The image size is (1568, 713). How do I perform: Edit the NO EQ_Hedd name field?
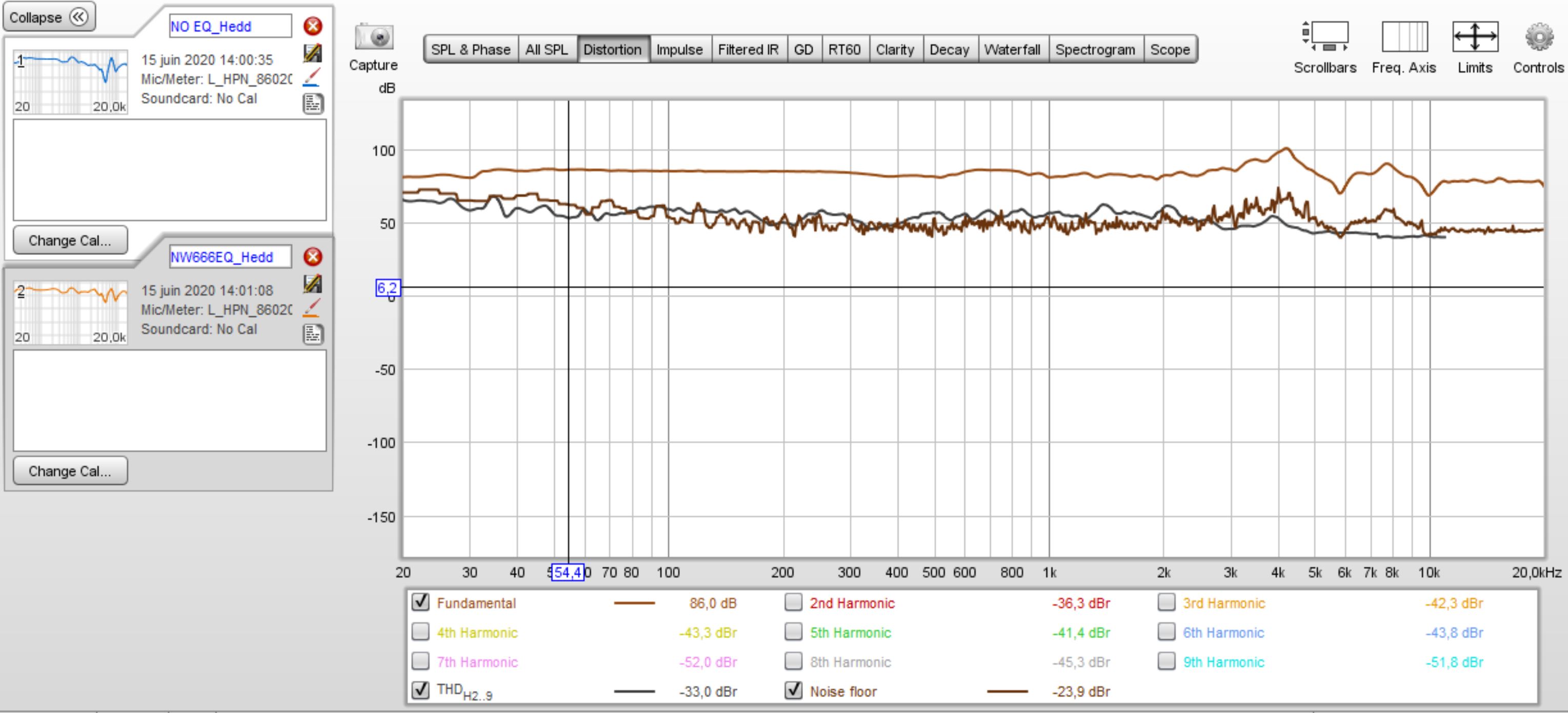pos(230,26)
